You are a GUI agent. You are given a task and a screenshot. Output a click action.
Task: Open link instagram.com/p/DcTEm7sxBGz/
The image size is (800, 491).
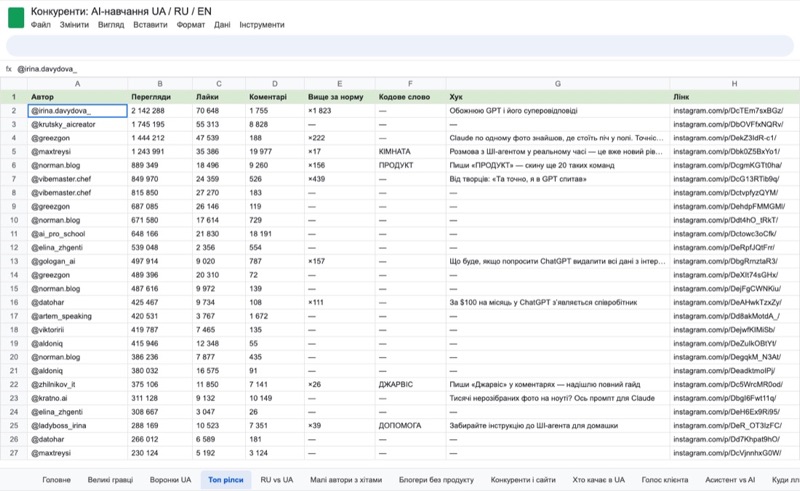728,111
